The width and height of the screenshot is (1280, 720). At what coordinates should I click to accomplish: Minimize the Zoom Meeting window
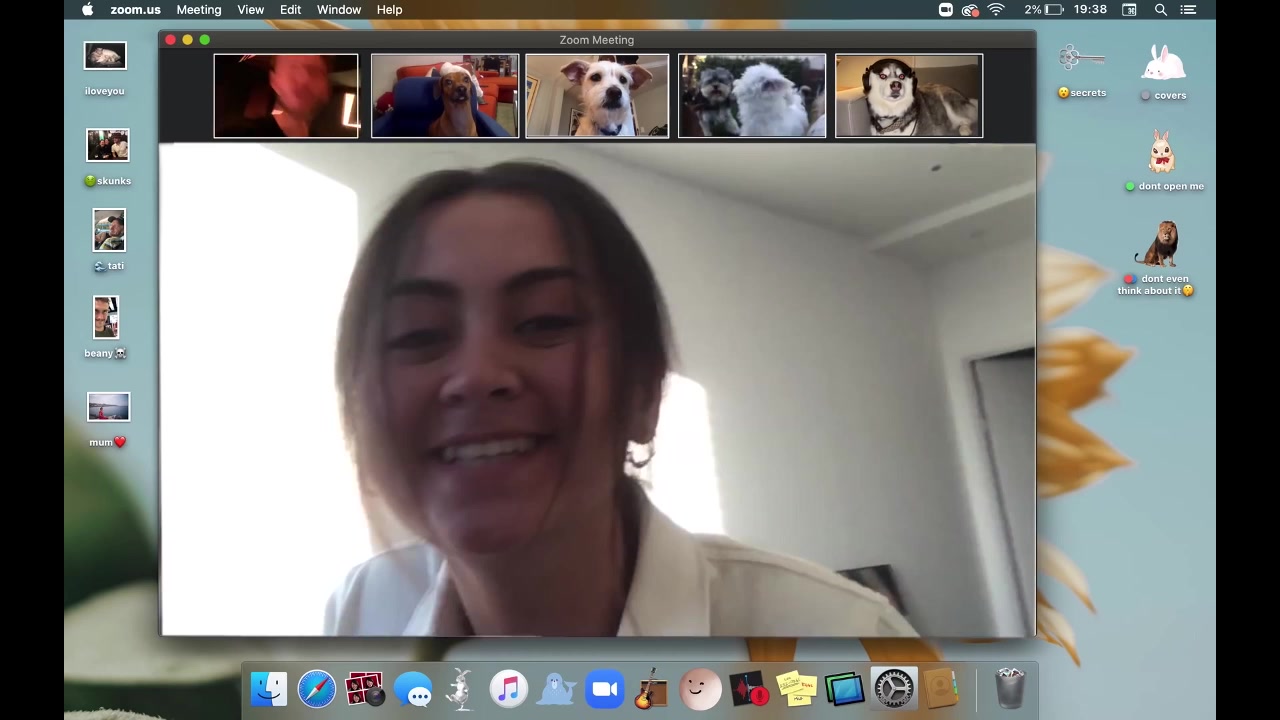[187, 40]
